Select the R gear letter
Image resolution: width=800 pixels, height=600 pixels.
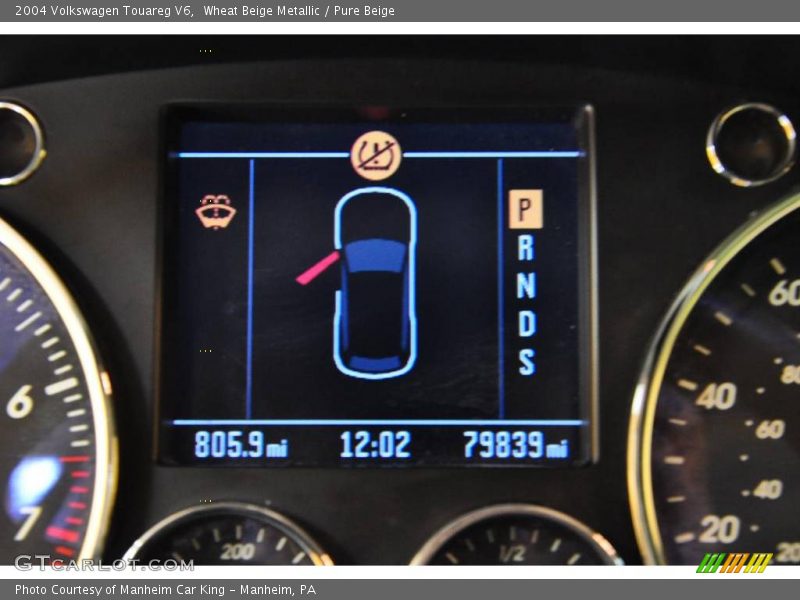[526, 248]
